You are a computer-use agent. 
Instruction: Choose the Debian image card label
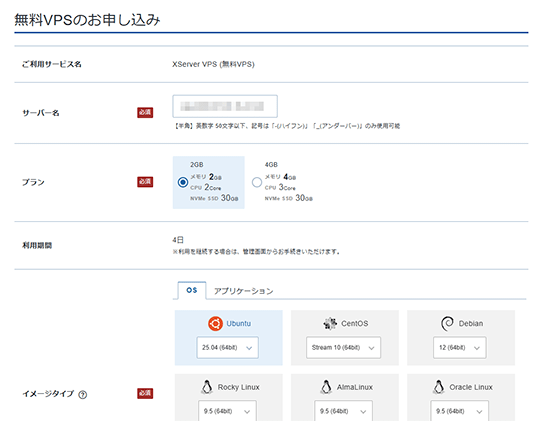click(x=471, y=323)
